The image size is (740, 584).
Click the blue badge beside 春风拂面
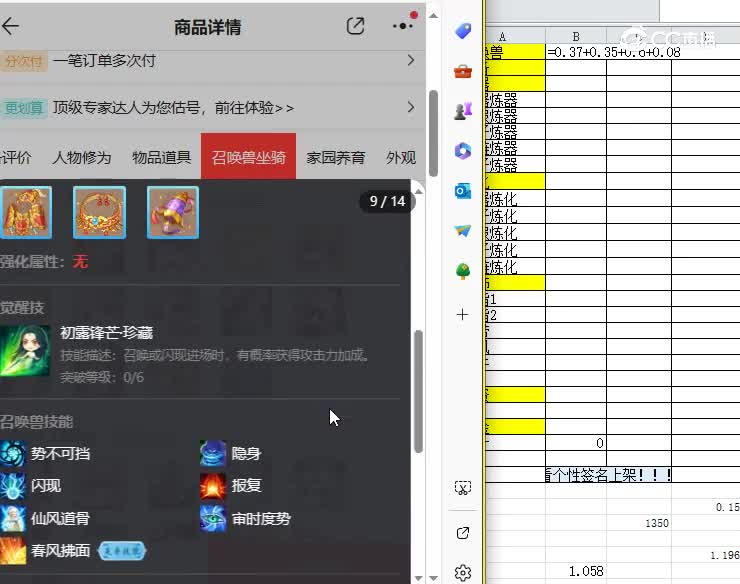(x=122, y=551)
